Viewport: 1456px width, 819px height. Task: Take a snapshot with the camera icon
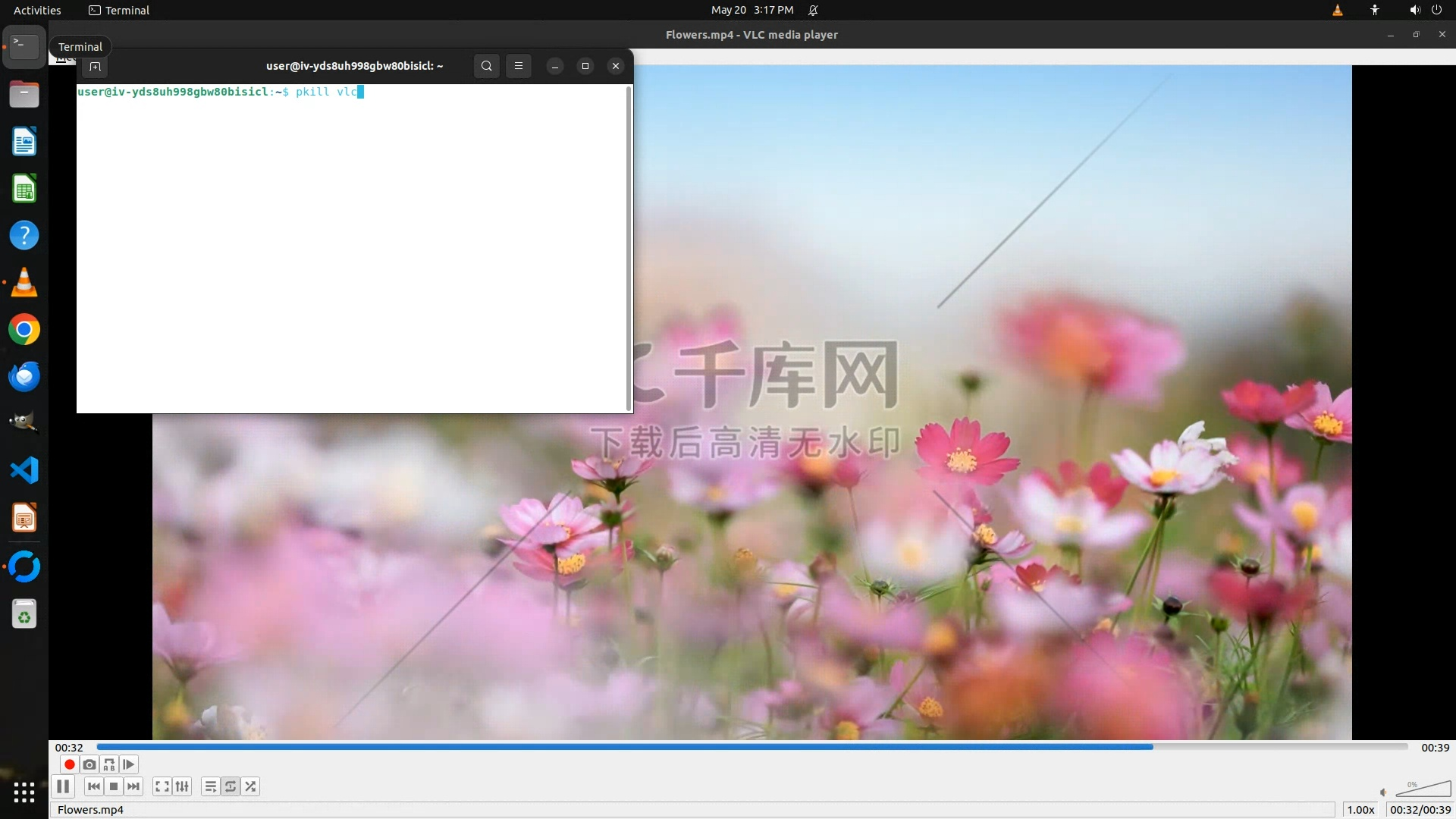(89, 764)
